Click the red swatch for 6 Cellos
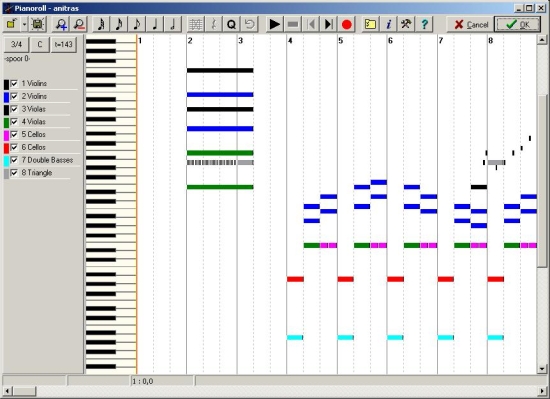 click(6, 148)
